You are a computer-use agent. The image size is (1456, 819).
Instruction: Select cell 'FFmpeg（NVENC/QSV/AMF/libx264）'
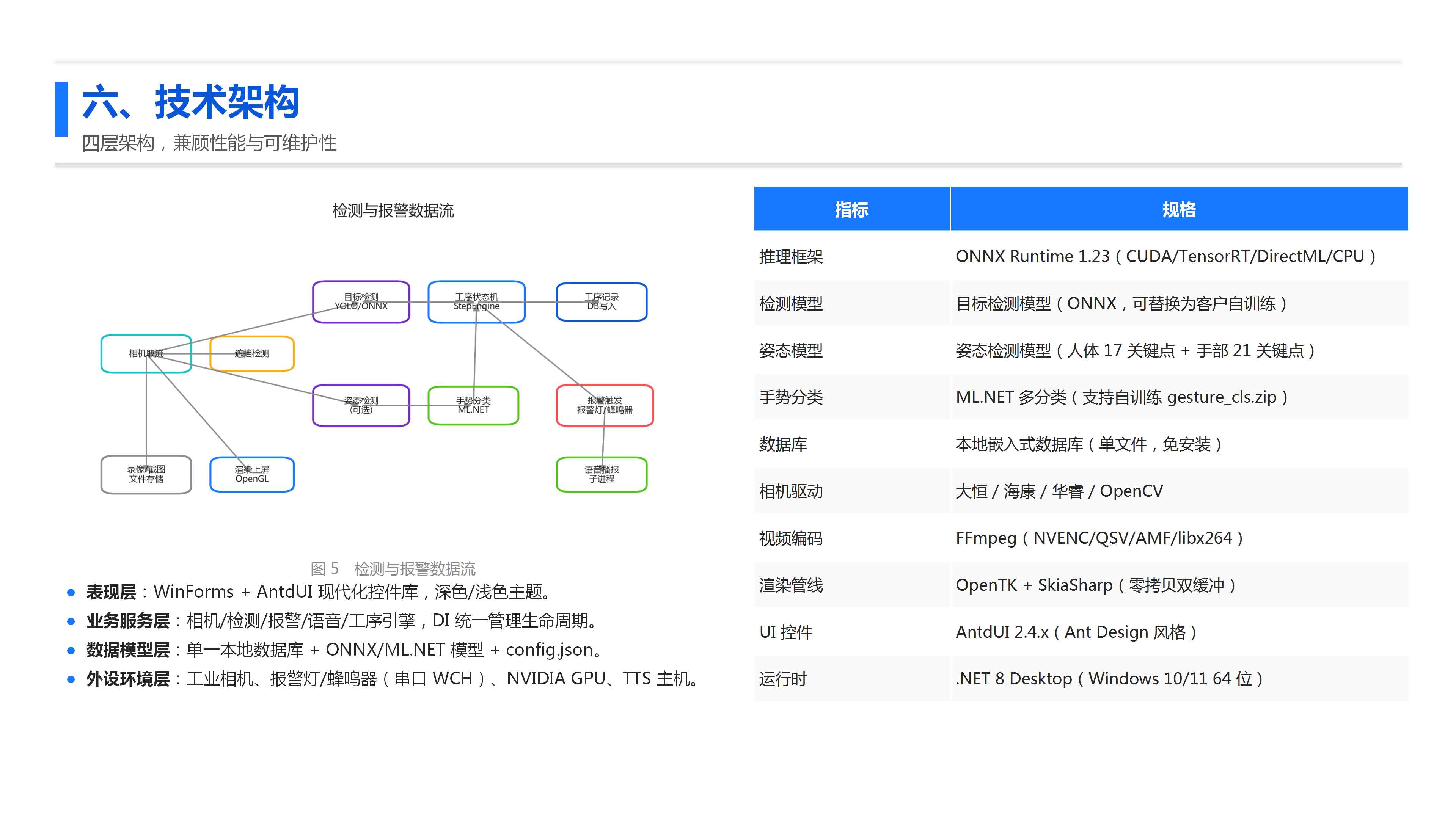1180,538
